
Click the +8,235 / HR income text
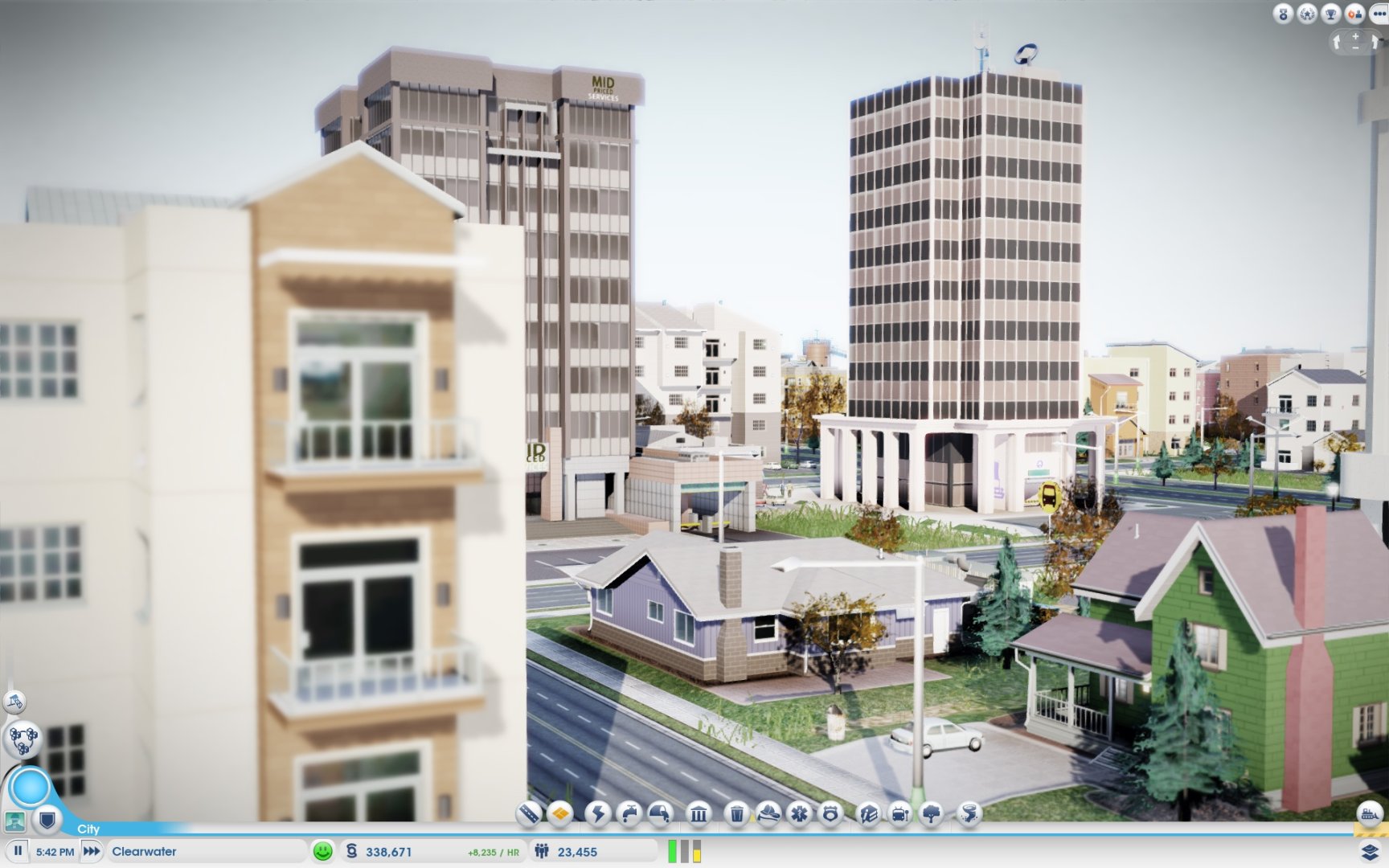(x=494, y=852)
